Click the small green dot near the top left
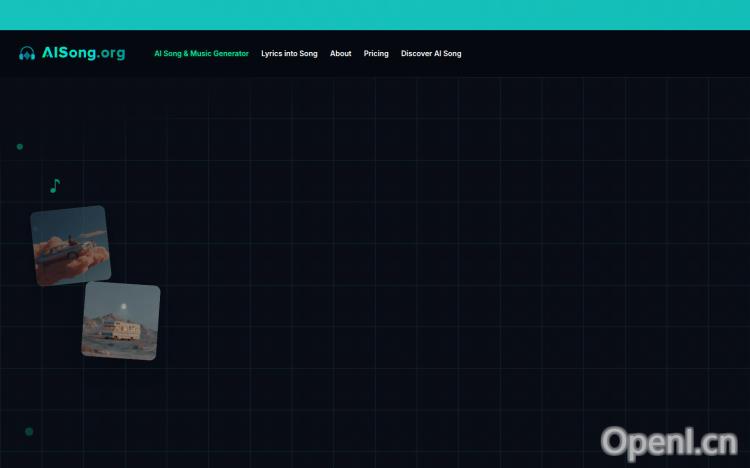 20,147
